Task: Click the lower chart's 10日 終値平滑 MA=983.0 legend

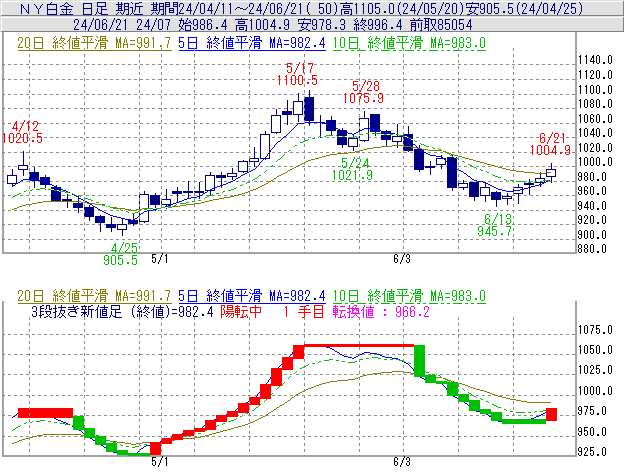Action: coord(409,296)
